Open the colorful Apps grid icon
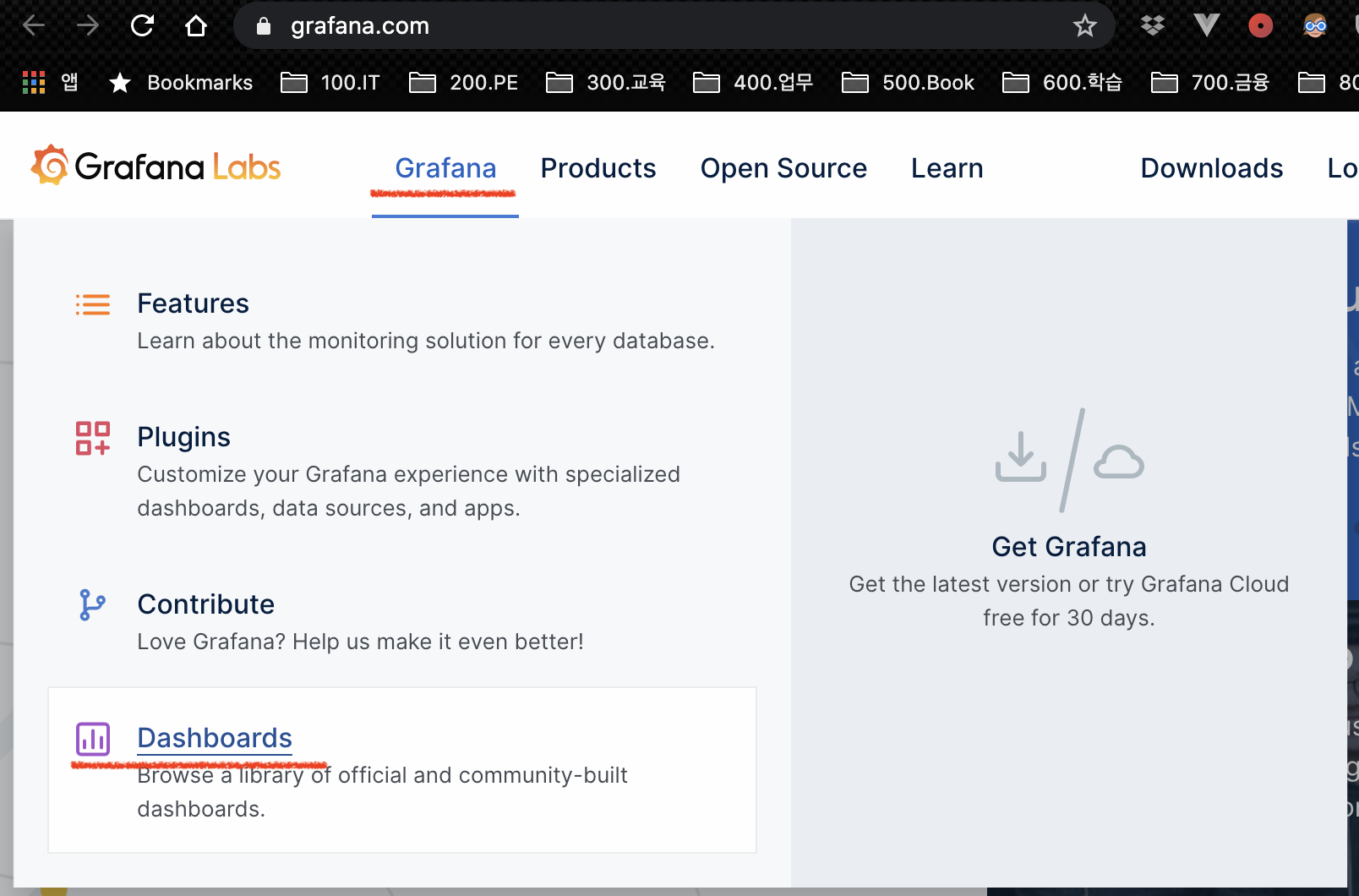Screen dimensions: 1359x896 (x=34, y=82)
